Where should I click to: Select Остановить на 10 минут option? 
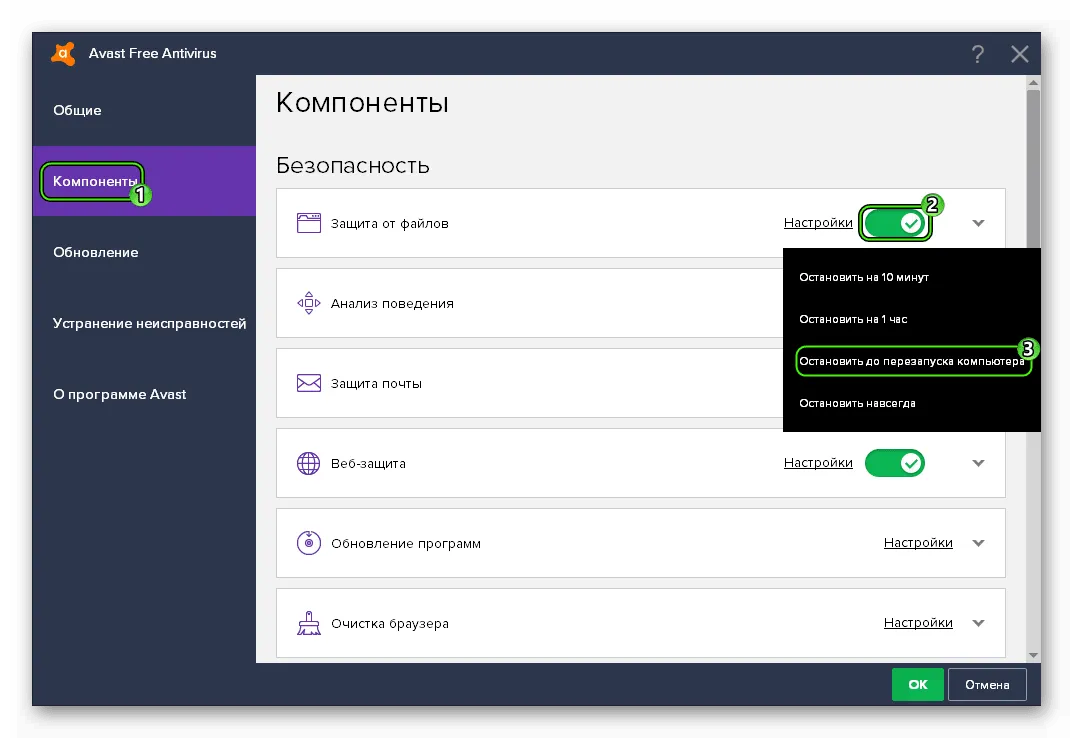point(864,277)
